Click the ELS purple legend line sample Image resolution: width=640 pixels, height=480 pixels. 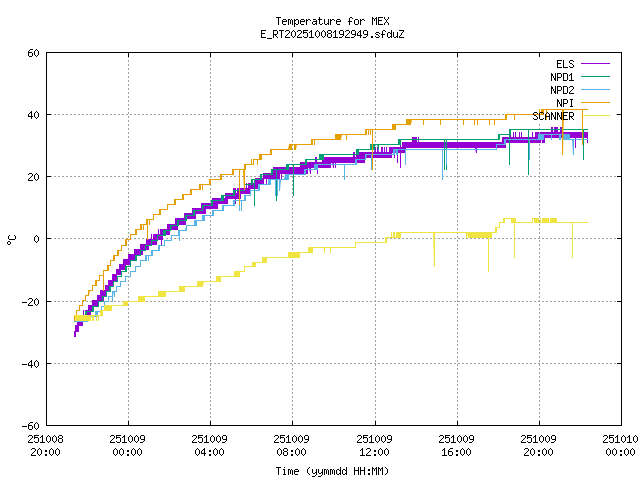(597, 64)
